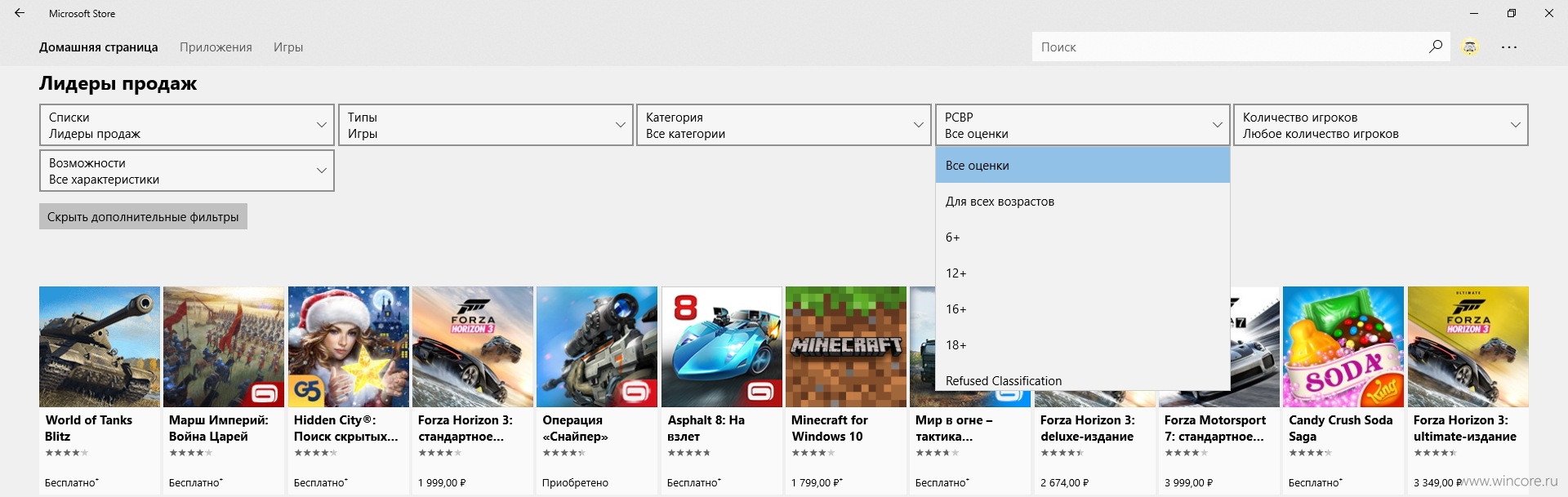The height and width of the screenshot is (497, 1568).
Task: Click the 1 999,00 ₽ price
Action: tap(442, 482)
